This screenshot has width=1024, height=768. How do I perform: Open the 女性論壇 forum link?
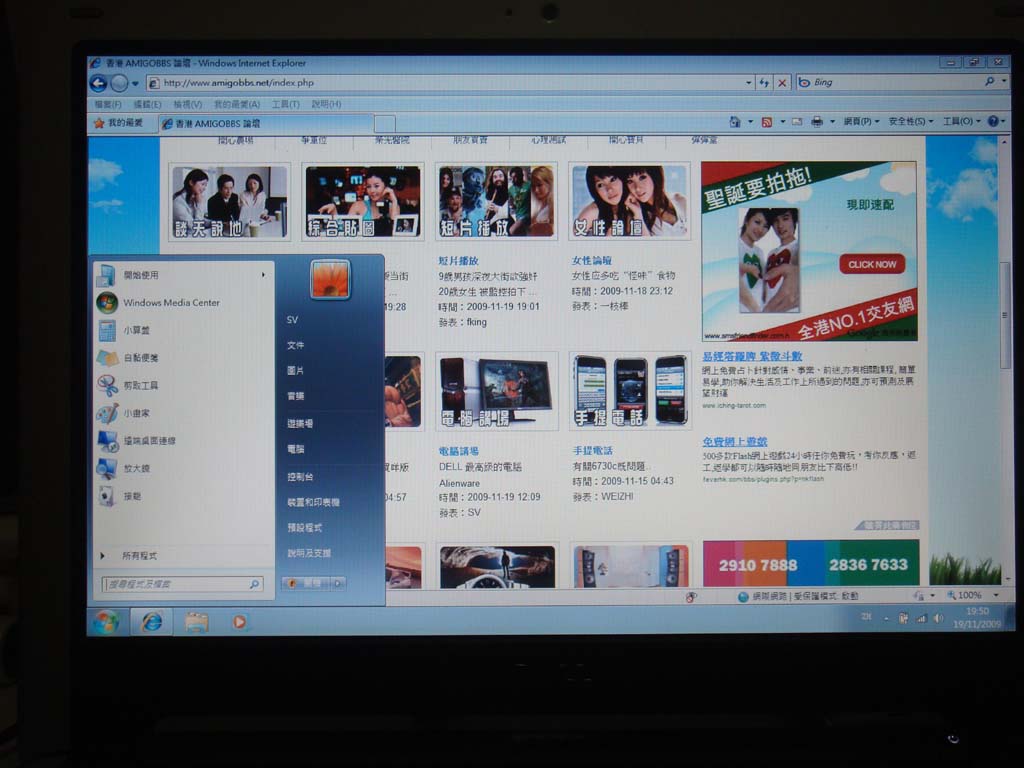(x=592, y=261)
